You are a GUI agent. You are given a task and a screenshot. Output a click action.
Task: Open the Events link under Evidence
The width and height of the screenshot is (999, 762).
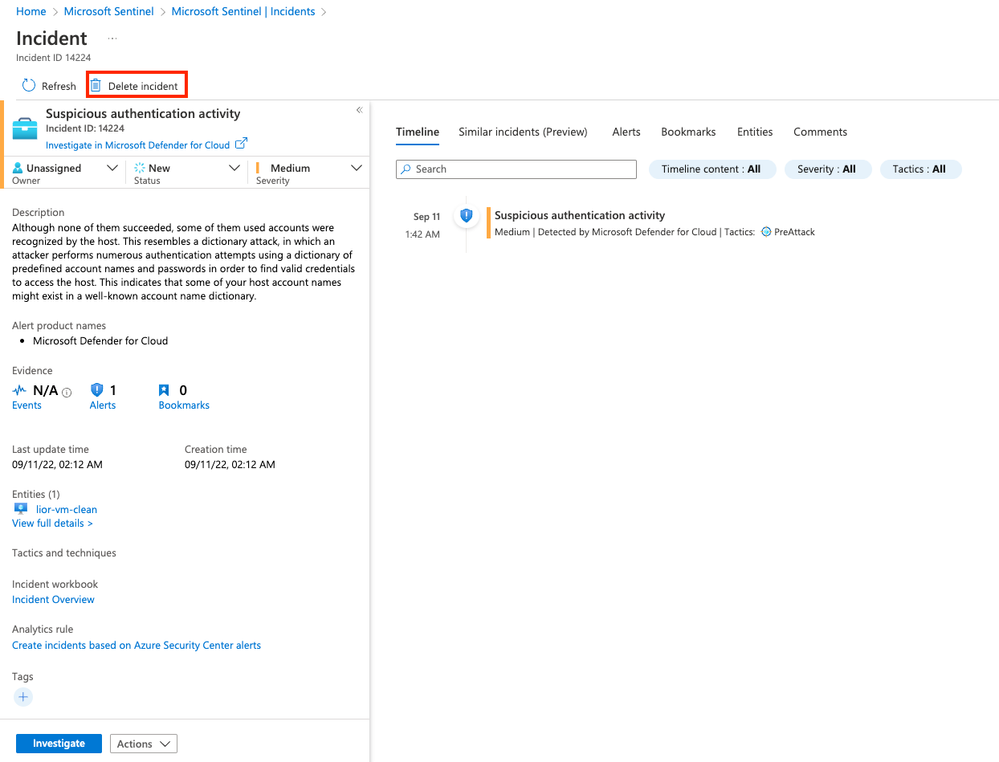tap(27, 405)
